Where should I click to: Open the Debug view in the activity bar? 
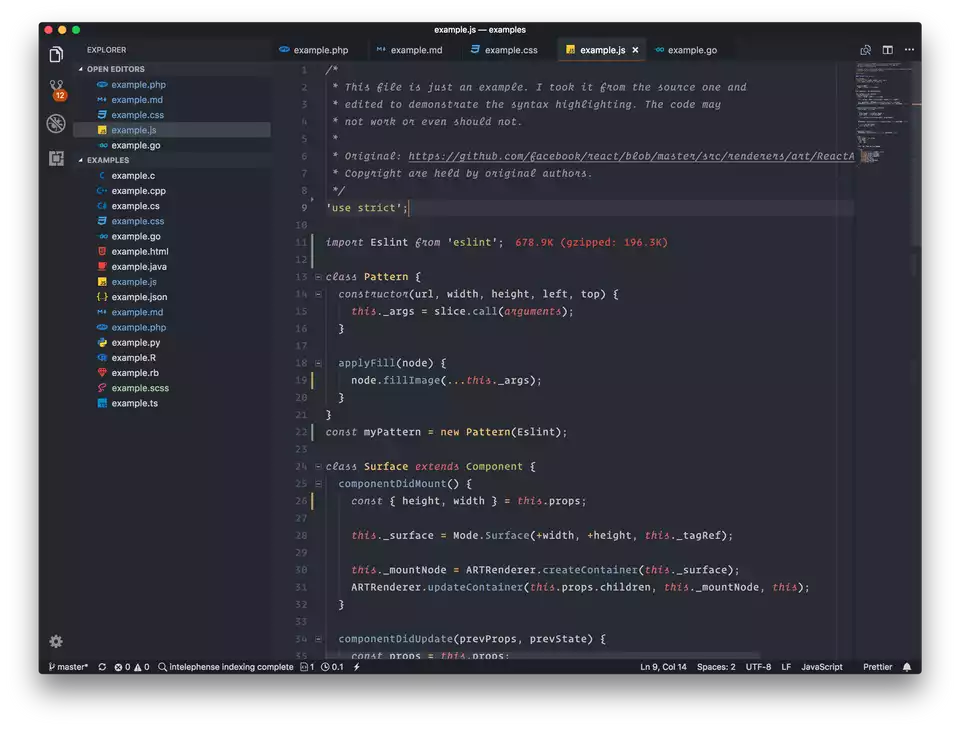click(56, 124)
